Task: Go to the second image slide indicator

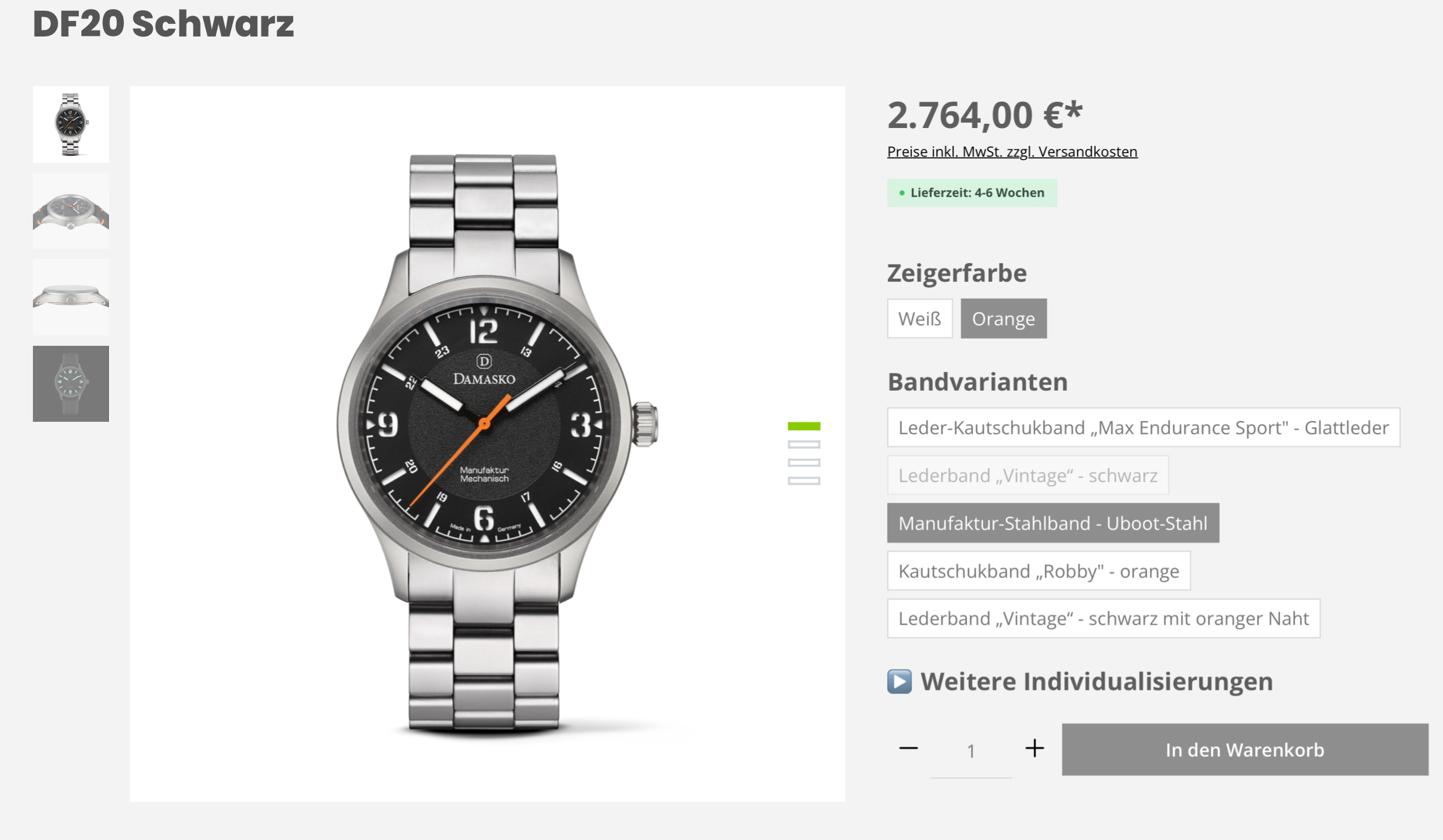Action: [x=804, y=445]
